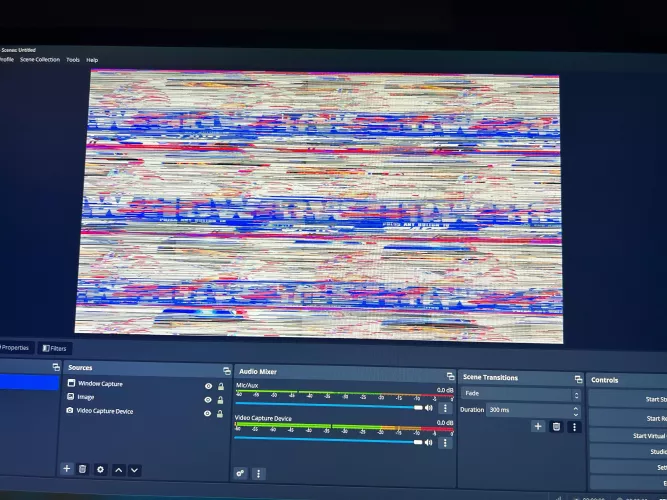Mute the Mic/Aux speaker icon

[x=428, y=408]
